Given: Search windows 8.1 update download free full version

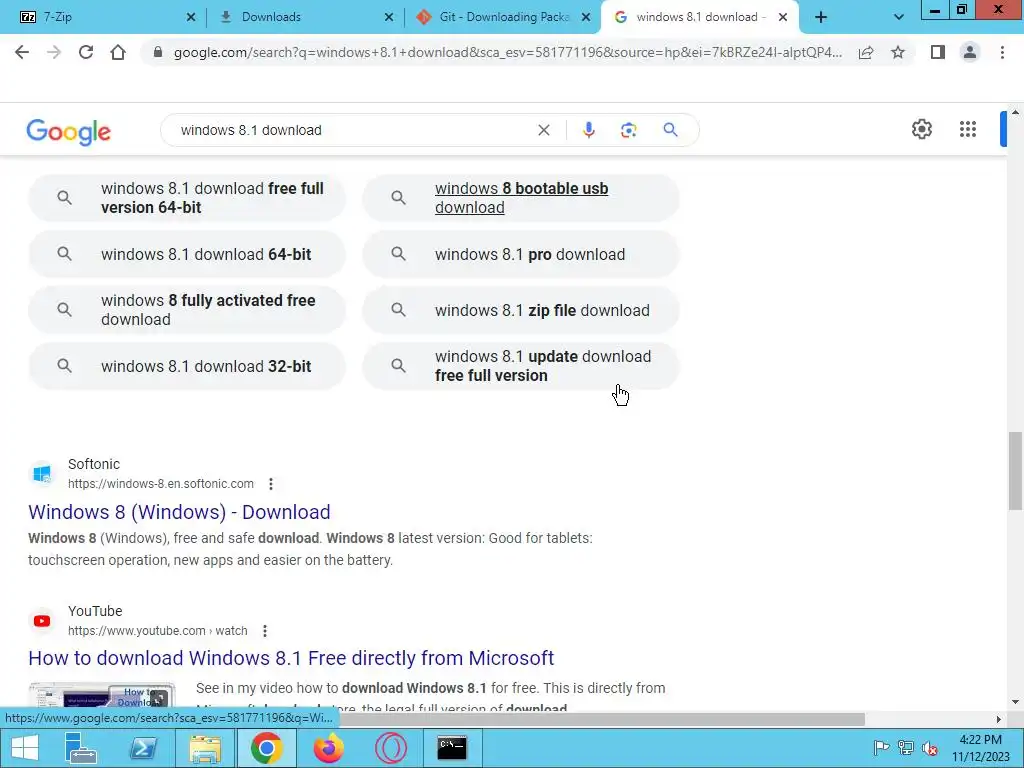Looking at the screenshot, I should (521, 366).
